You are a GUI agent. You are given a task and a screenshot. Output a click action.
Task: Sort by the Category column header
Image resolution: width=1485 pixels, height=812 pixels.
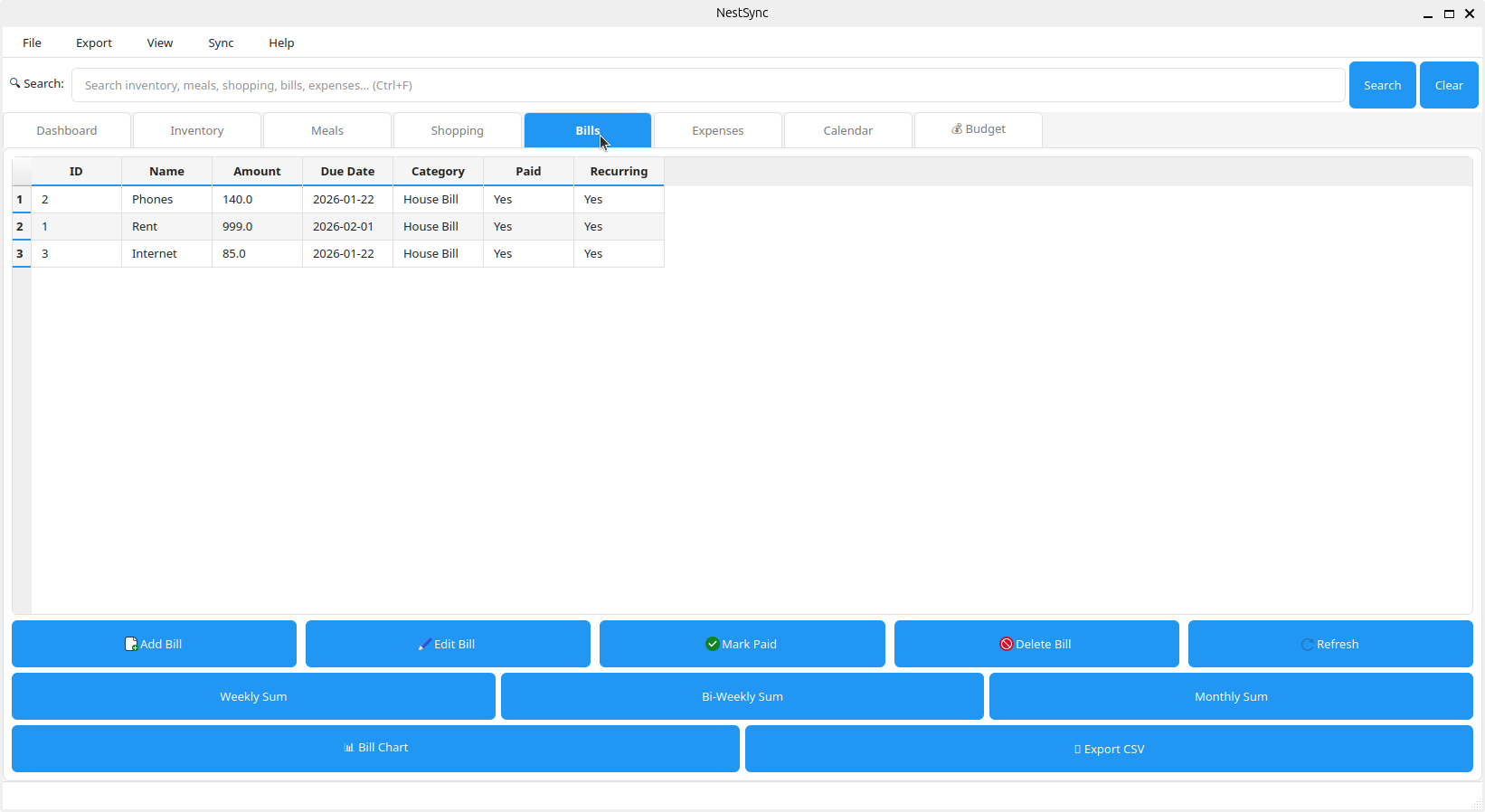pyautogui.click(x=438, y=171)
